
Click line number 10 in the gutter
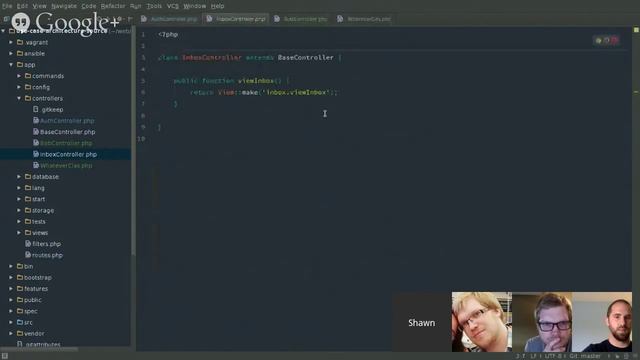tap(141, 139)
